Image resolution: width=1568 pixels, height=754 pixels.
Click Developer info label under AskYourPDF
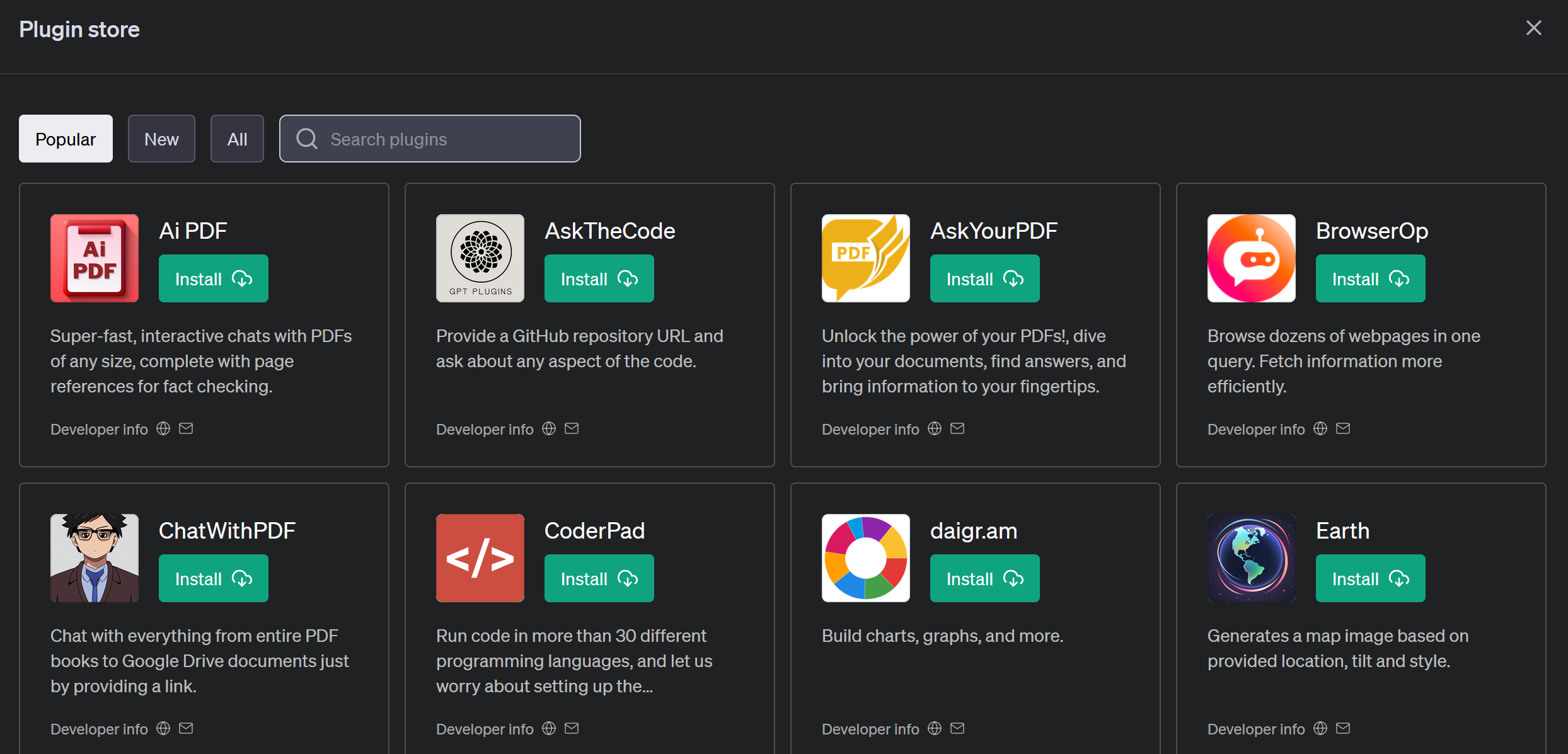tap(870, 430)
